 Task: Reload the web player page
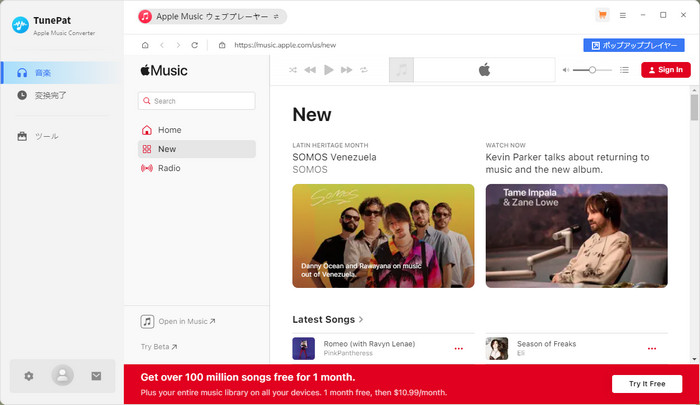point(194,45)
